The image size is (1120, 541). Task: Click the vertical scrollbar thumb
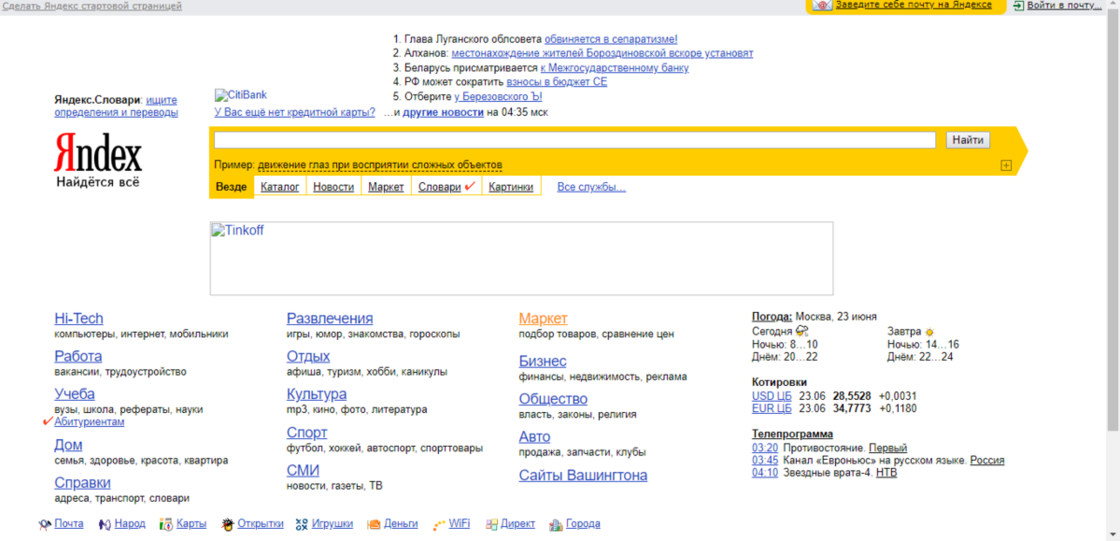pos(1113,222)
